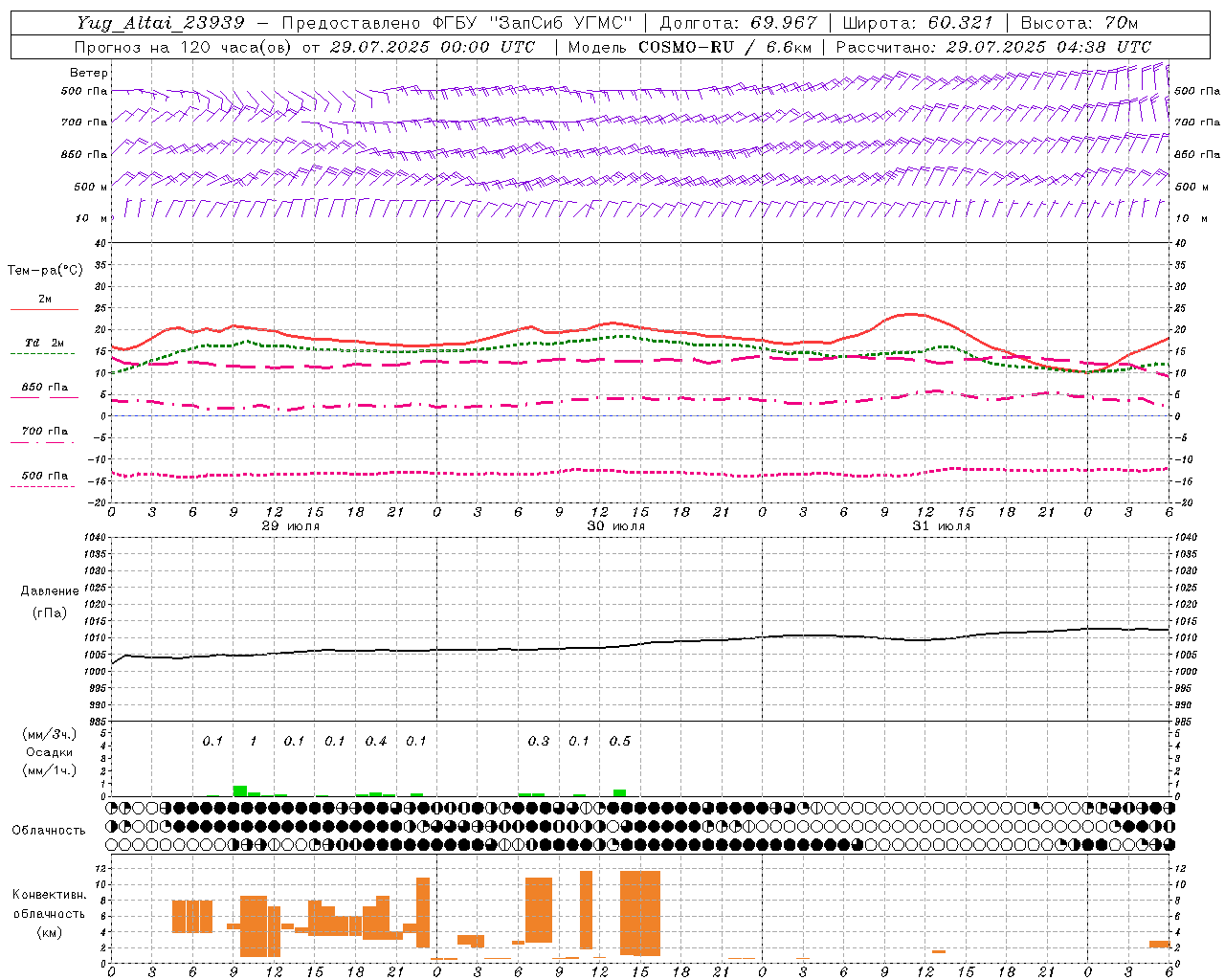The image size is (1225, 980).
Task: Click the Конвективн. convective cloud label
Action: (x=49, y=895)
